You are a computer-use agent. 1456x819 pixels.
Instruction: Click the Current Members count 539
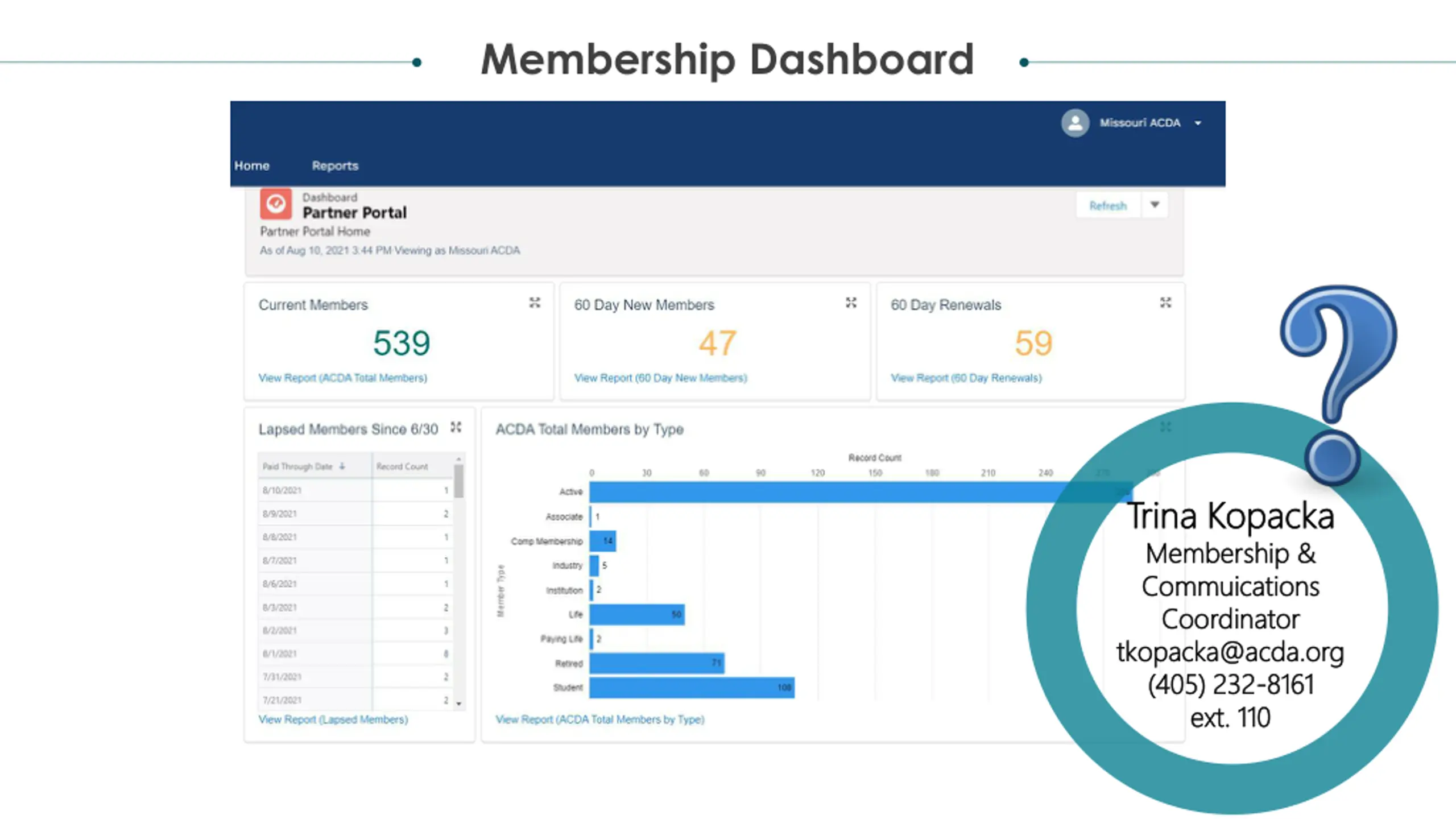[402, 343]
